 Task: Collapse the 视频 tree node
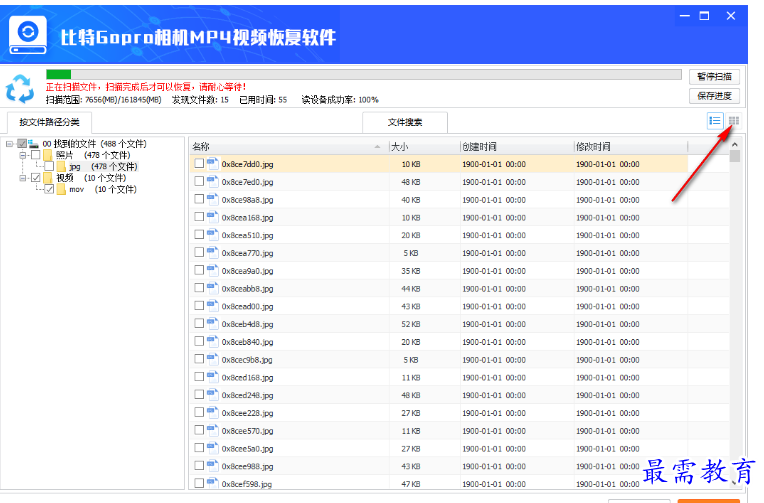[22, 178]
